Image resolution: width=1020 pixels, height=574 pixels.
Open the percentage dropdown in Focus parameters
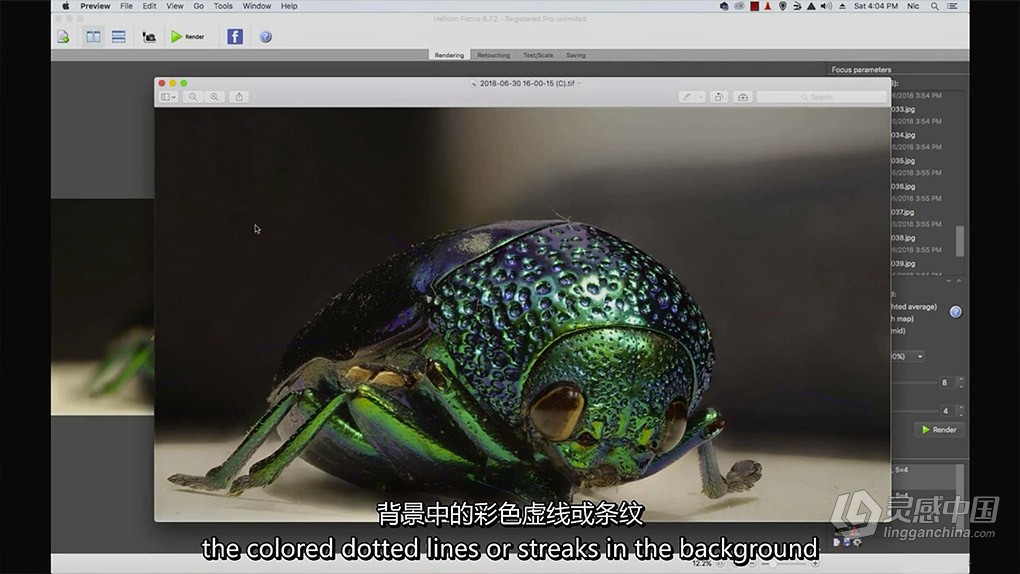click(x=907, y=357)
